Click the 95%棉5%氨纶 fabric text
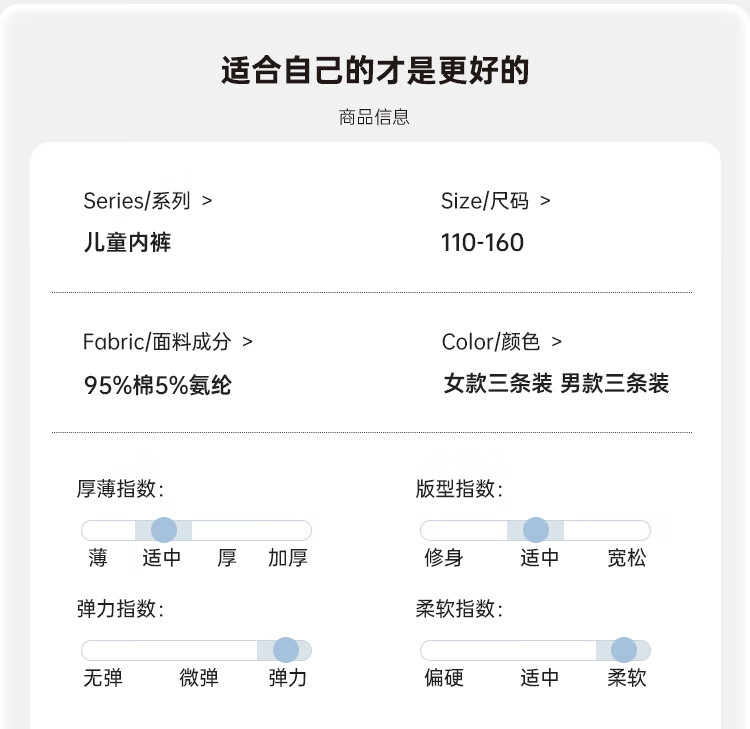750x729 pixels. [157, 384]
